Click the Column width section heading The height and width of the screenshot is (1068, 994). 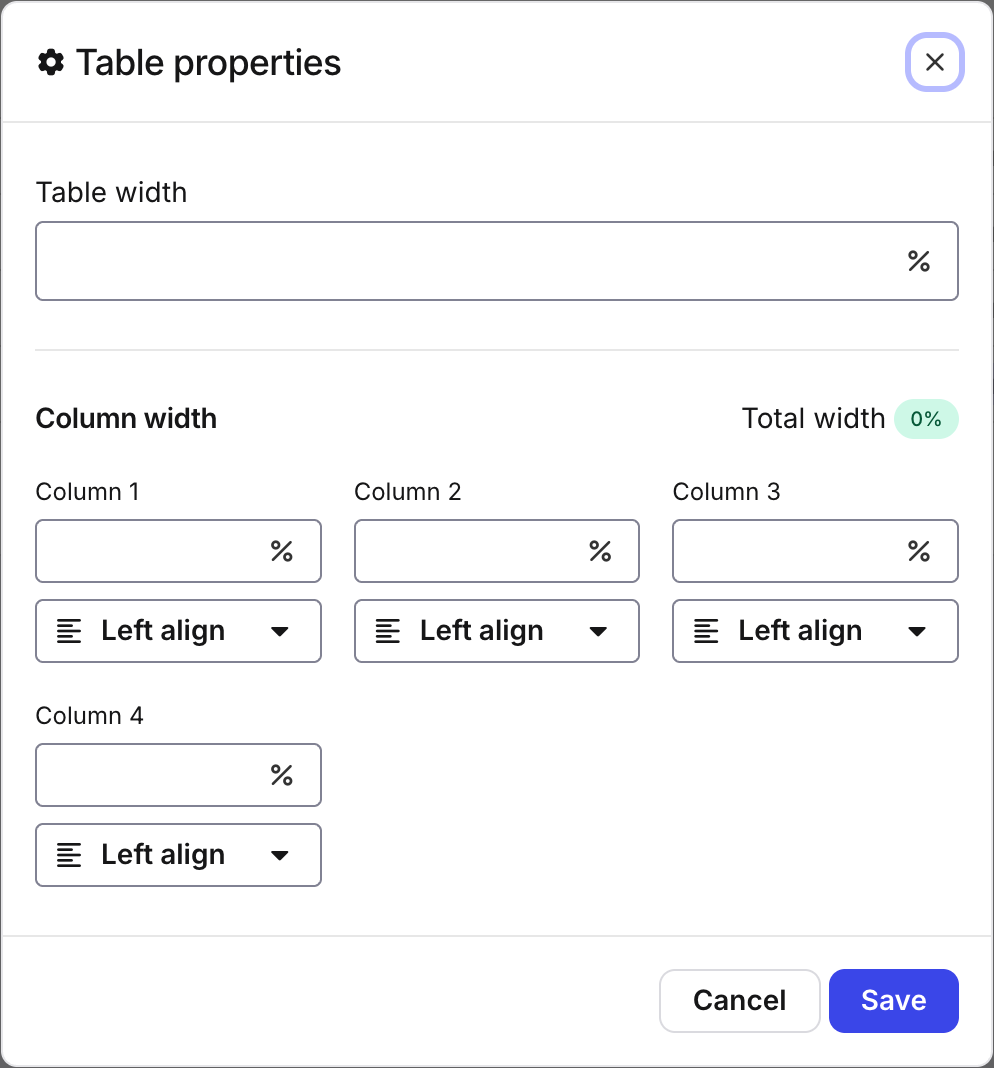[126, 418]
